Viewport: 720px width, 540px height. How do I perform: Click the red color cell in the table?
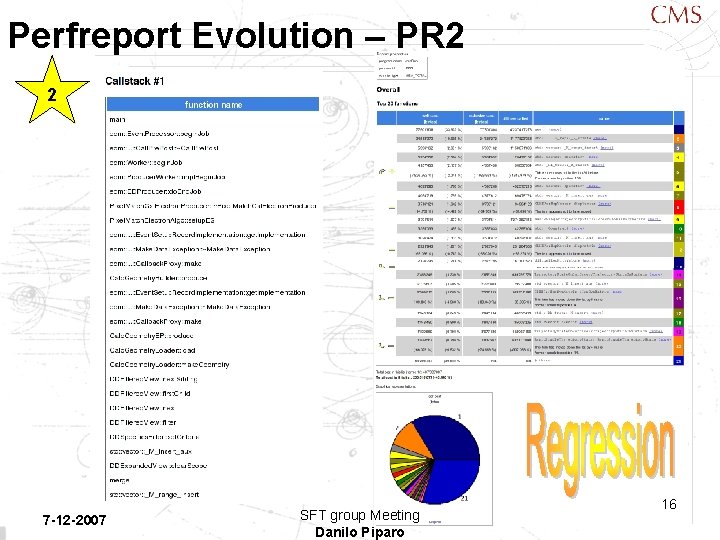(x=679, y=208)
